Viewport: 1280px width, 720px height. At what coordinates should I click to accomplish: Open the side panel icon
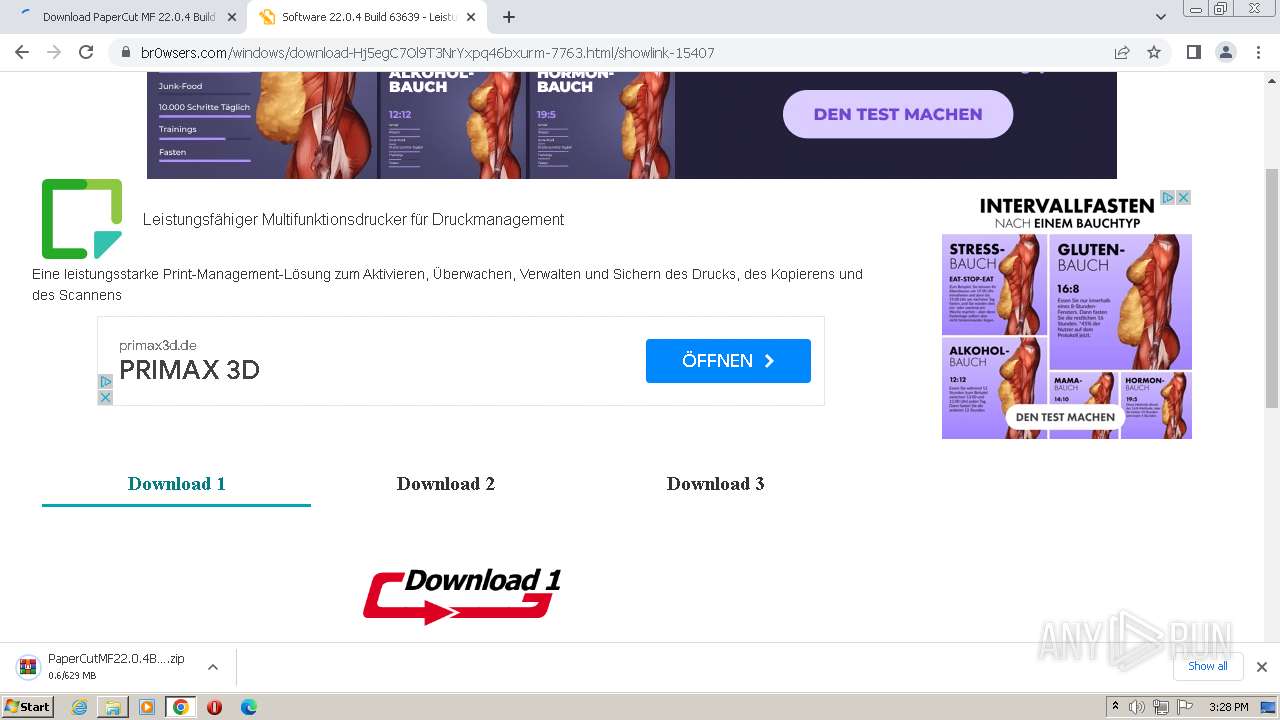point(1193,52)
